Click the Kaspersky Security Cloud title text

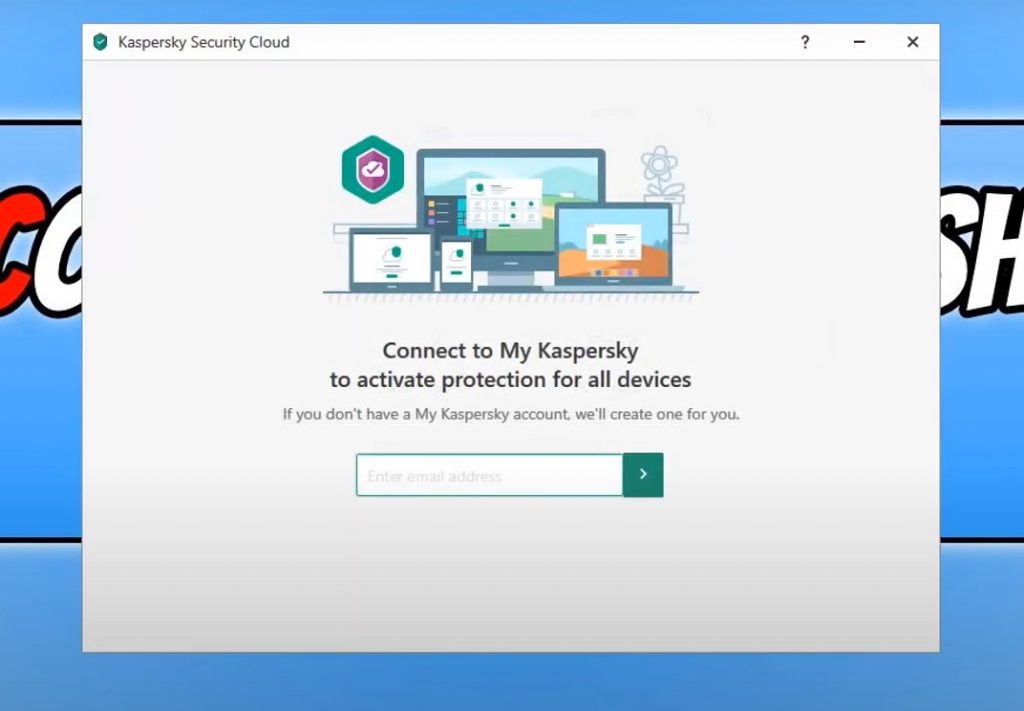pyautogui.click(x=204, y=42)
